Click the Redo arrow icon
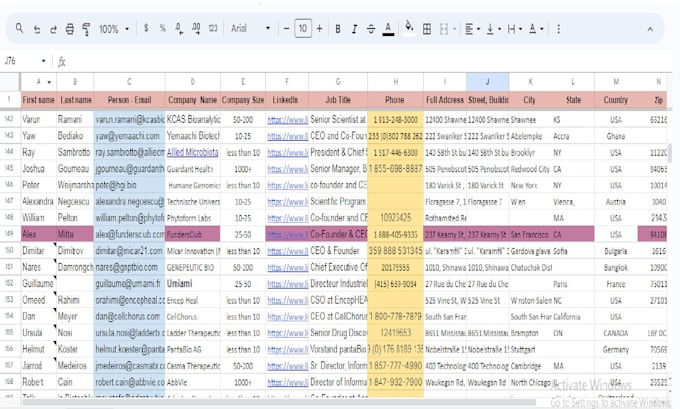Image resolution: width=680 pixels, height=409 pixels. coord(53,29)
